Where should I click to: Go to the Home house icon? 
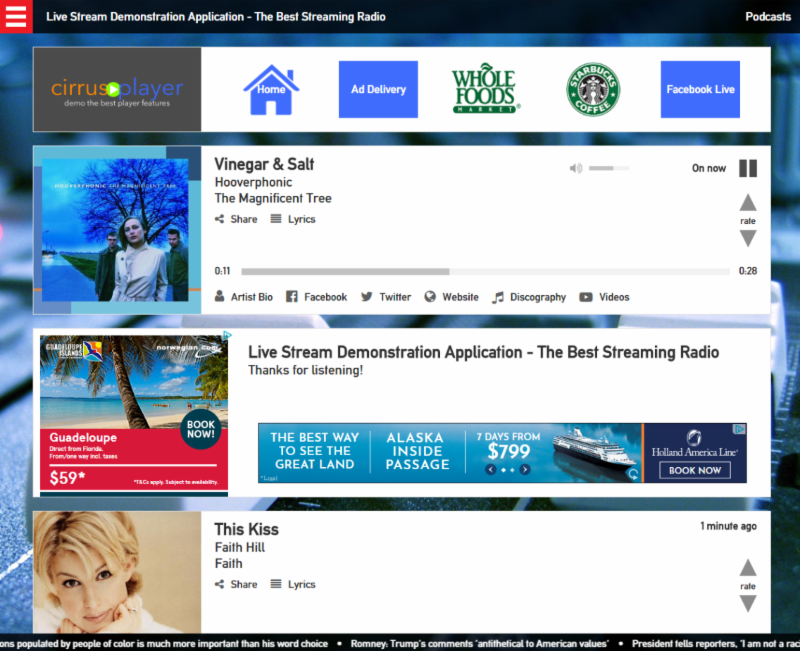(271, 90)
